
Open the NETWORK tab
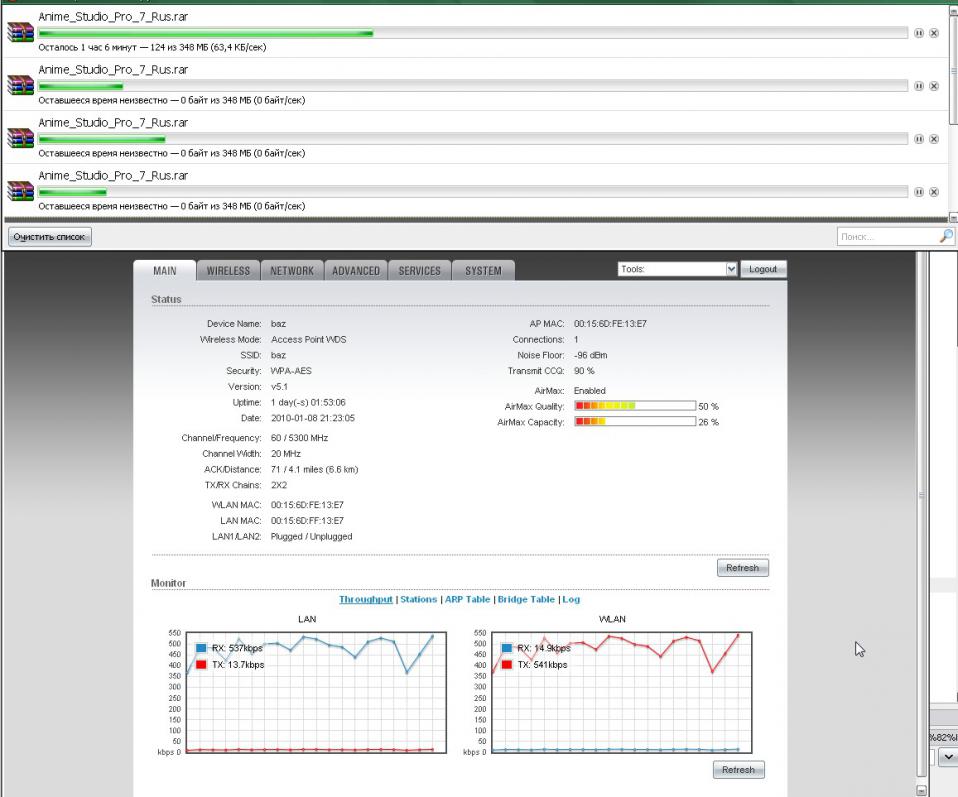291,271
